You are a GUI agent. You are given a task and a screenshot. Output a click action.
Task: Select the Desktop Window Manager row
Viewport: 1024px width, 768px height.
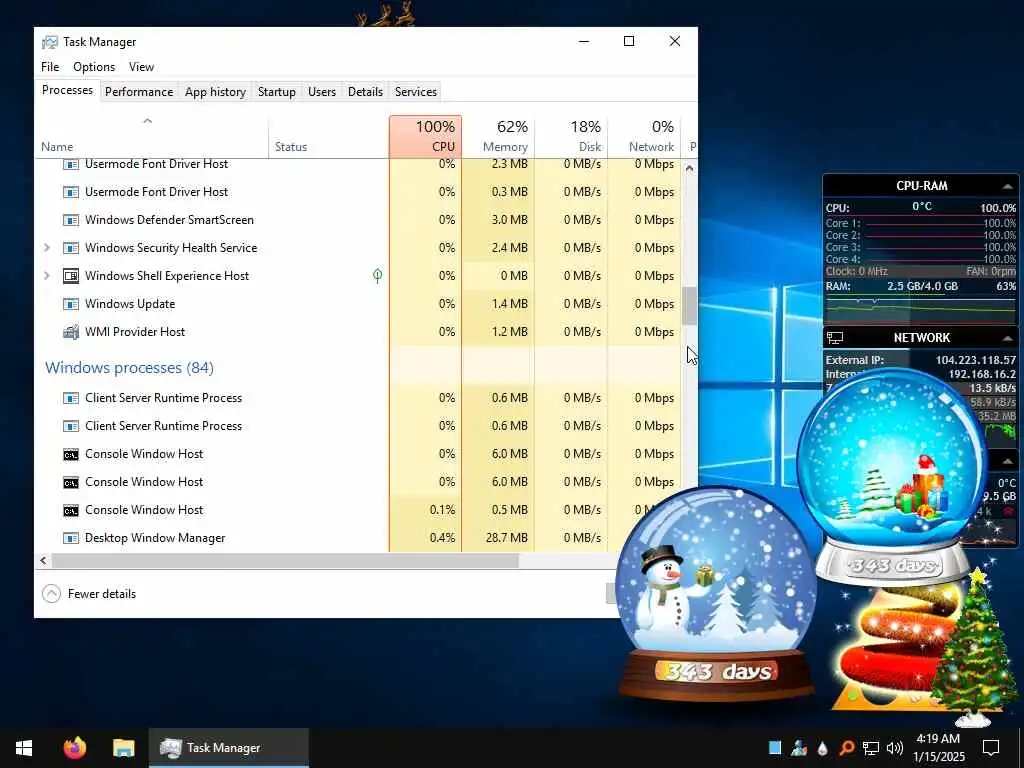[x=327, y=538]
